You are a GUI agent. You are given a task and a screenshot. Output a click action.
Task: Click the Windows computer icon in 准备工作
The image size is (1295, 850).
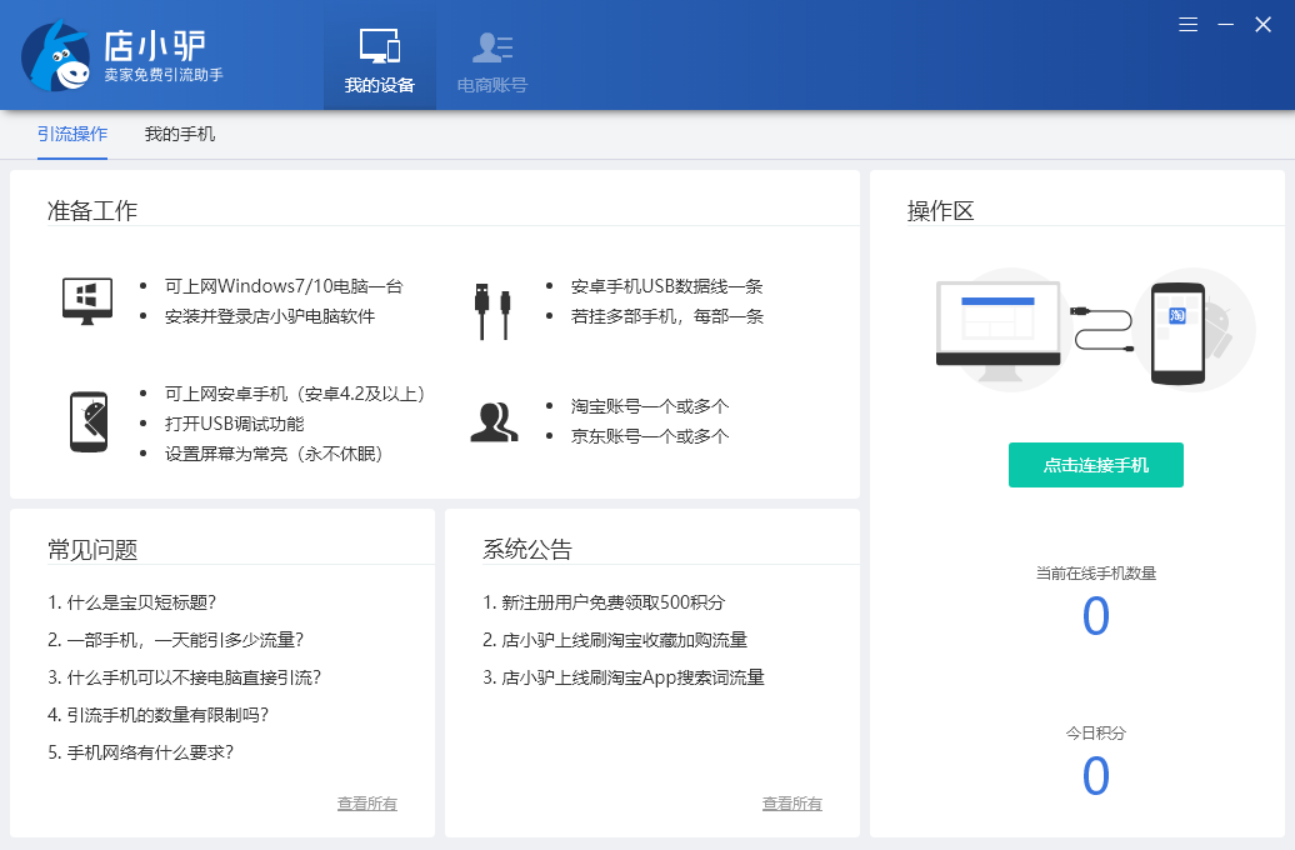click(x=87, y=300)
